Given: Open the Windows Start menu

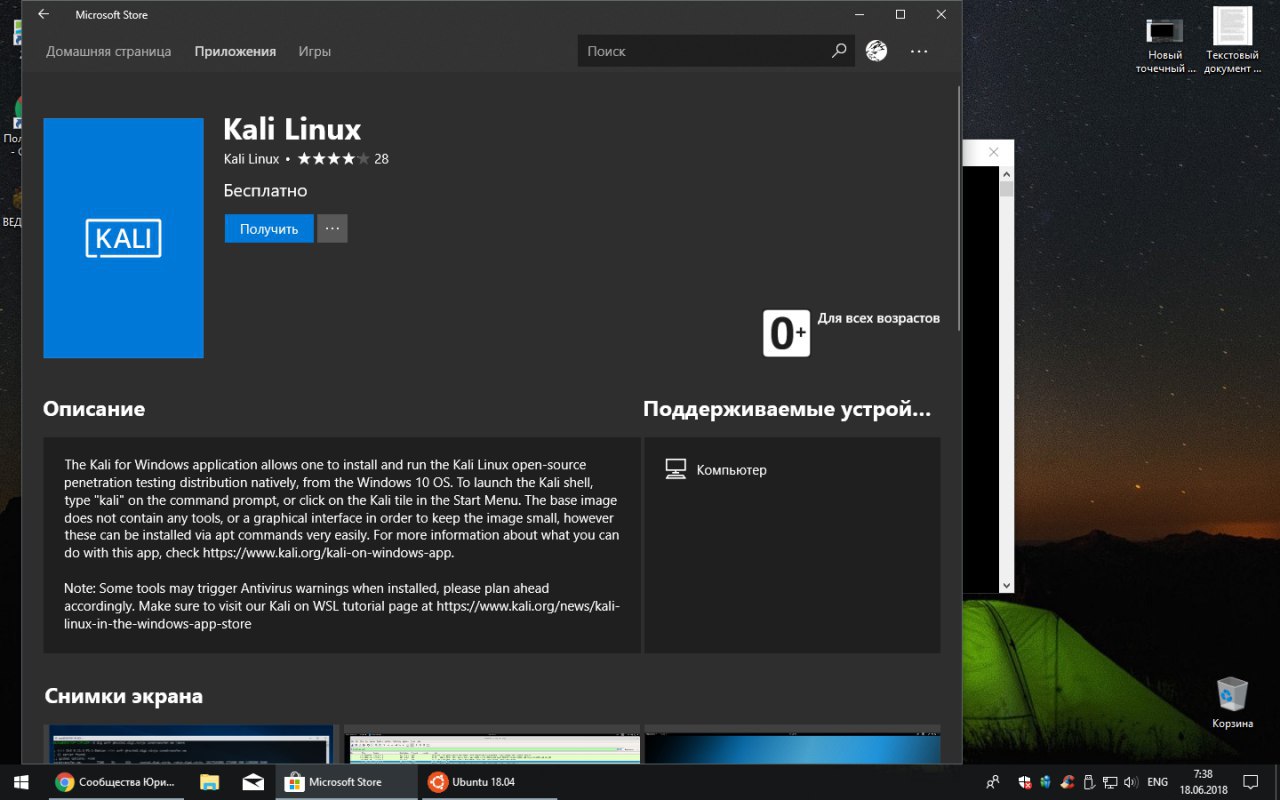Looking at the screenshot, I should point(22,781).
